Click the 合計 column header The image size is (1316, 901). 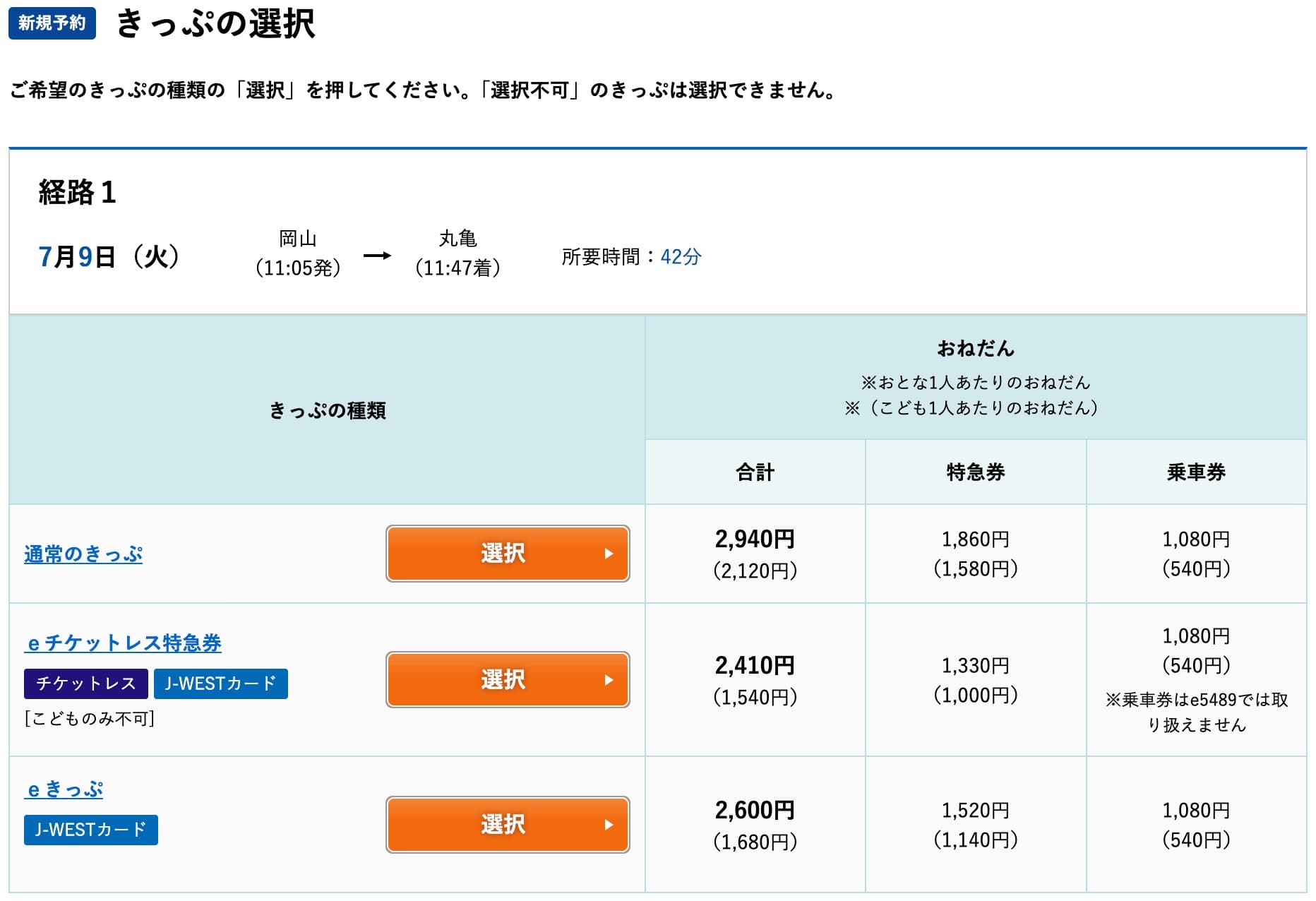755,472
